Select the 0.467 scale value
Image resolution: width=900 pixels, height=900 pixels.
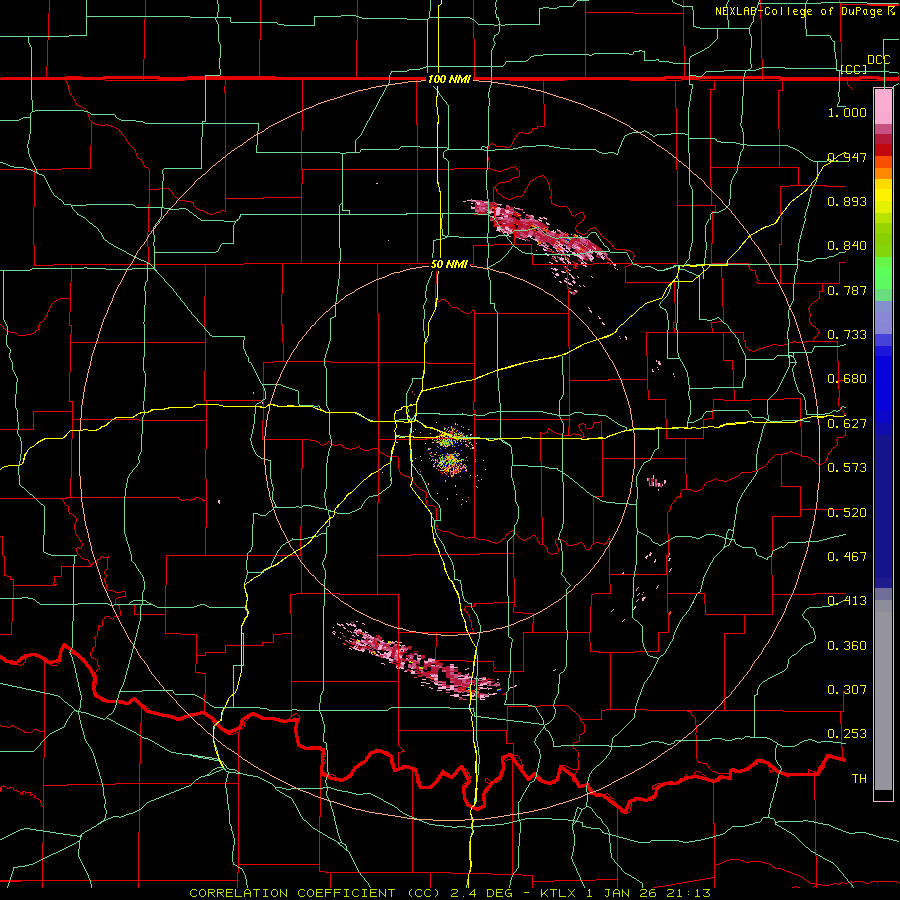pos(847,557)
